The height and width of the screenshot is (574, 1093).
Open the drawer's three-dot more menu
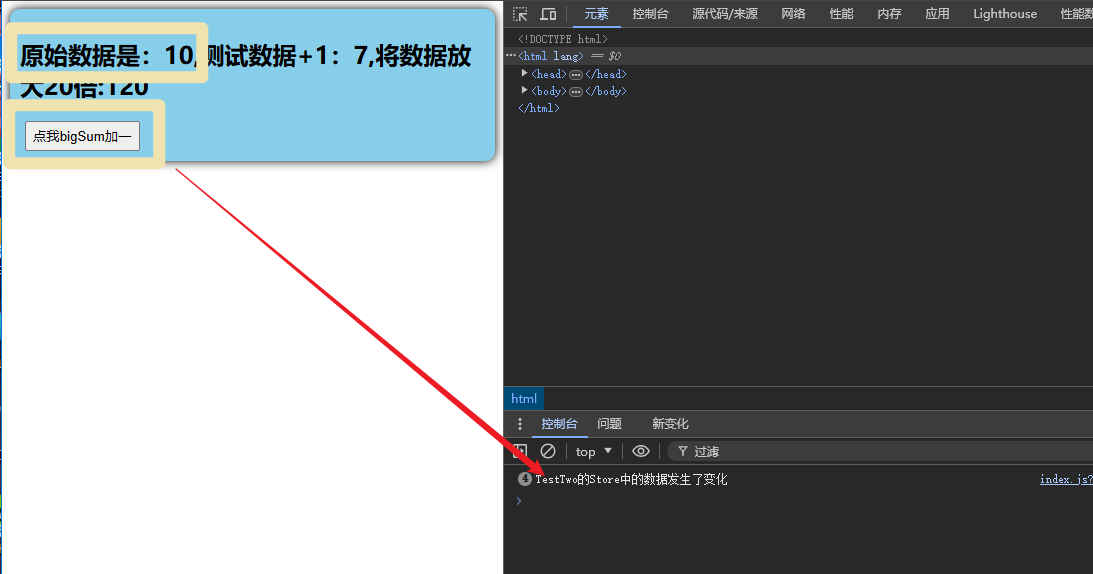pos(519,424)
